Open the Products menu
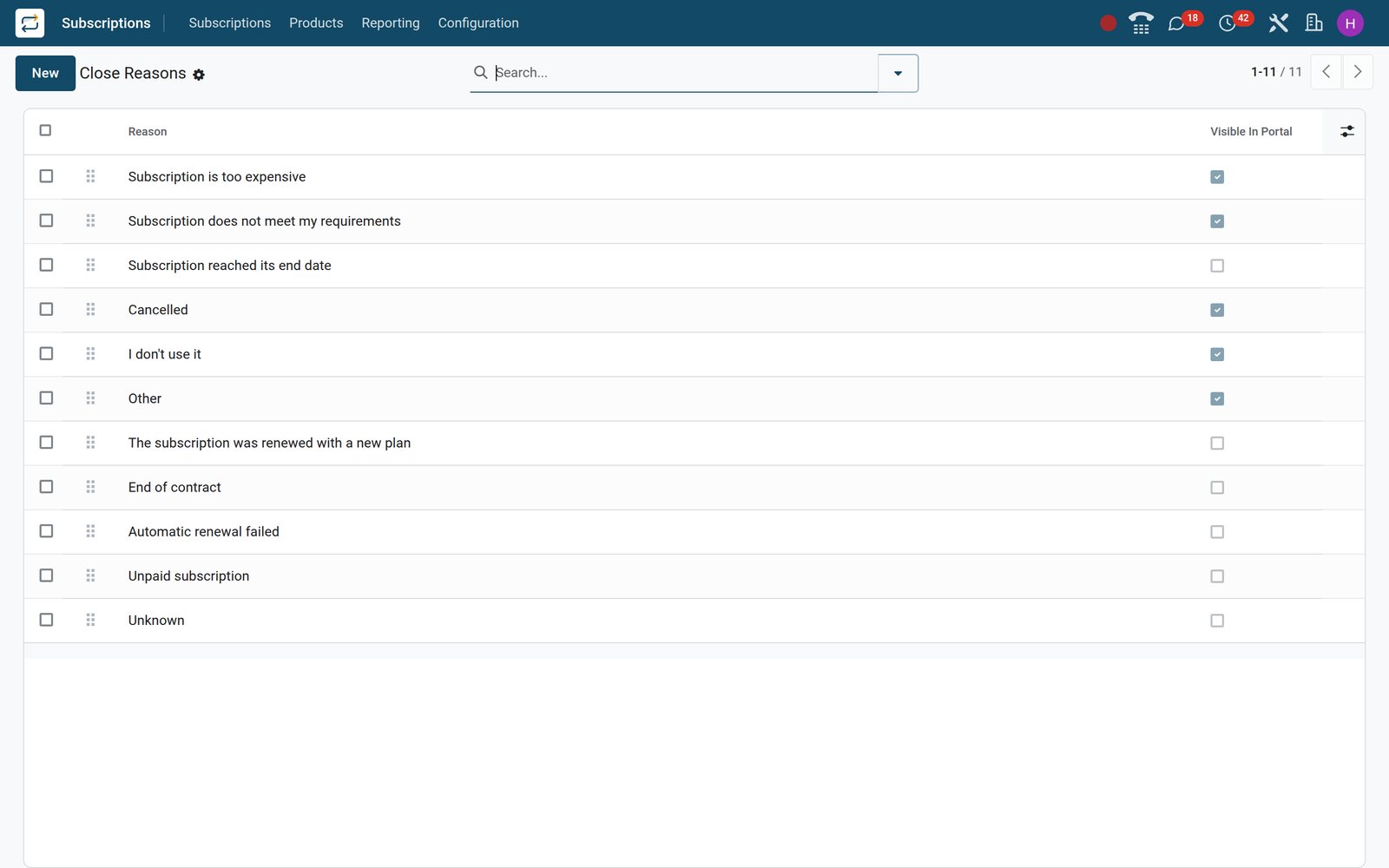This screenshot has height=868, width=1389. click(x=316, y=23)
